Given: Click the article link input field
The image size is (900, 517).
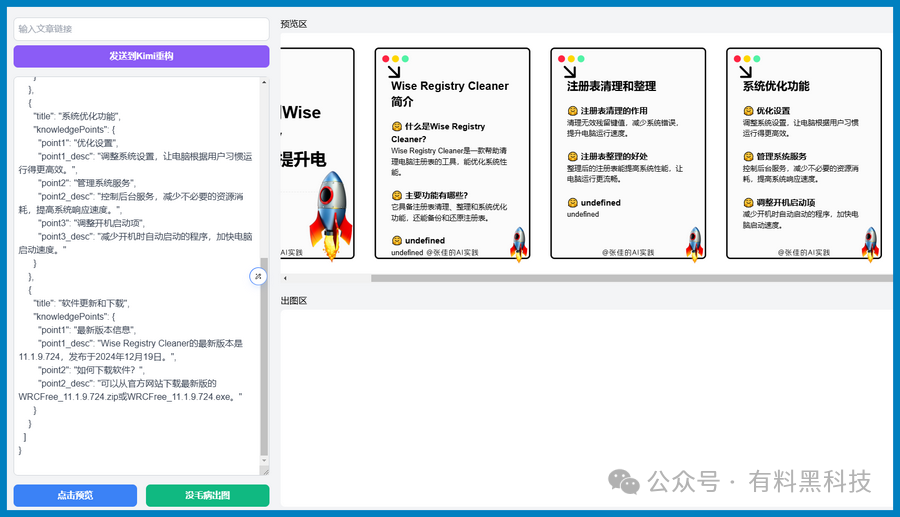Looking at the screenshot, I should 141,29.
